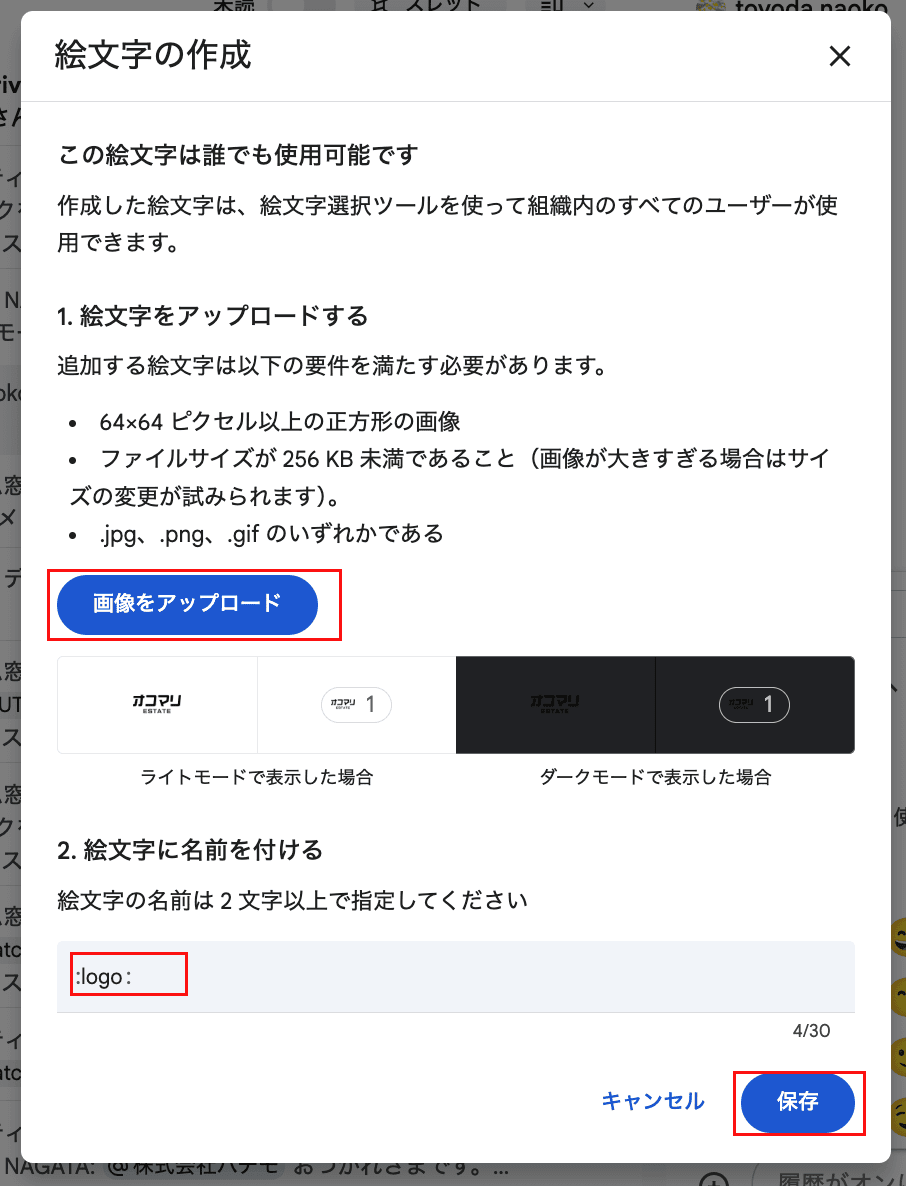This screenshot has width=906, height=1186.
Task: Open the 未読 filter above the dialog
Action: [234, 5]
